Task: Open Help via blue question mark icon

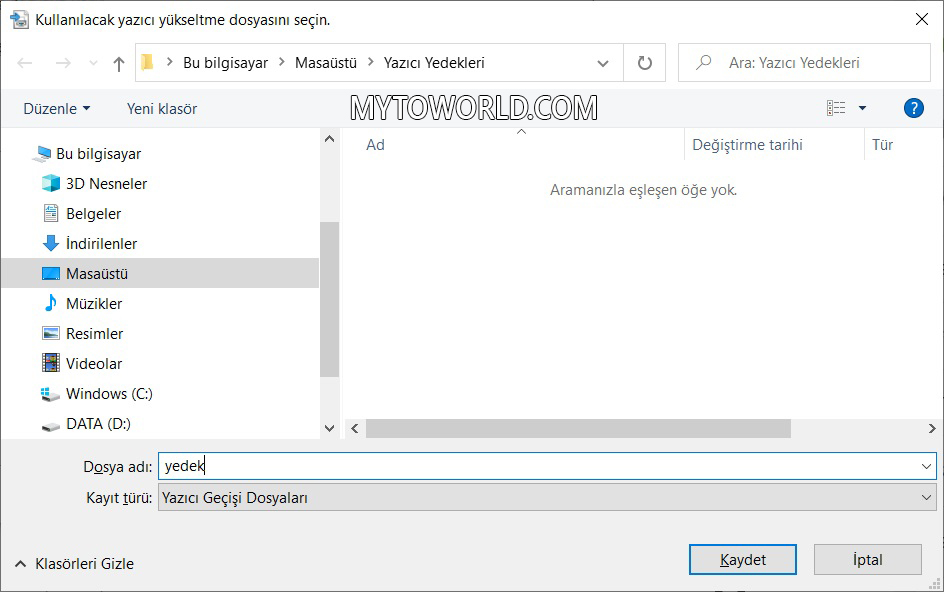Action: point(913,107)
